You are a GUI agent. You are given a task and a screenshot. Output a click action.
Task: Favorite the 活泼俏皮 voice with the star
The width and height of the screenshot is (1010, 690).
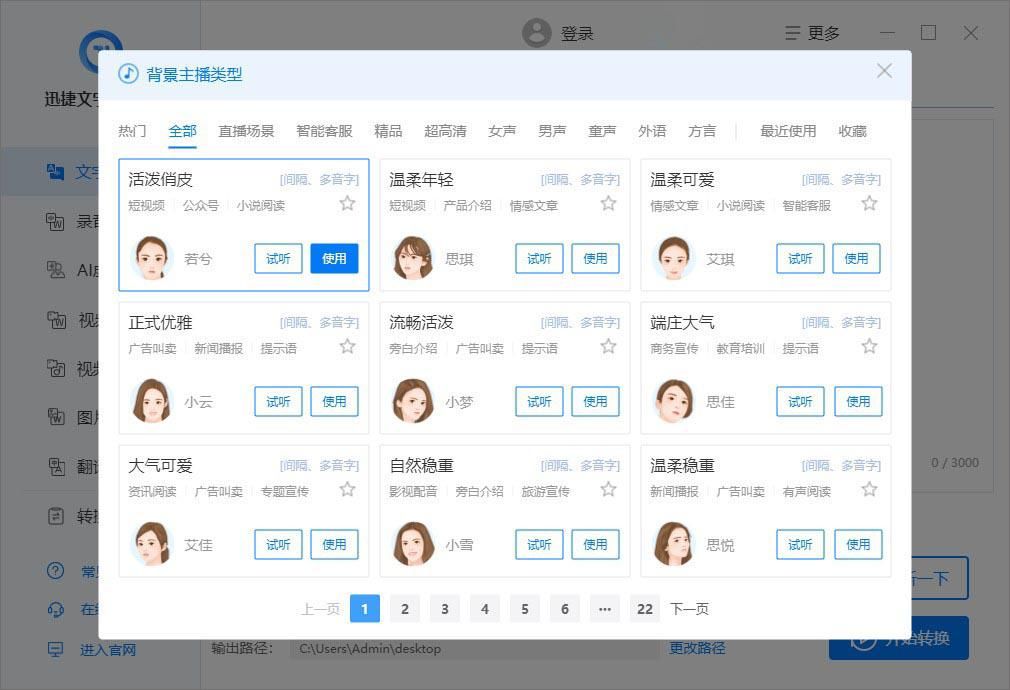[347, 203]
